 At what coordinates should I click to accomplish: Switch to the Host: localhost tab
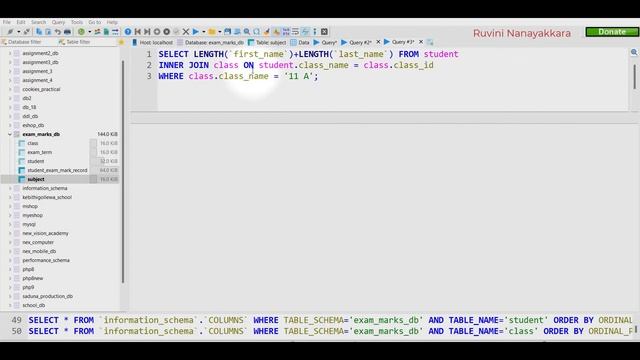(x=153, y=42)
